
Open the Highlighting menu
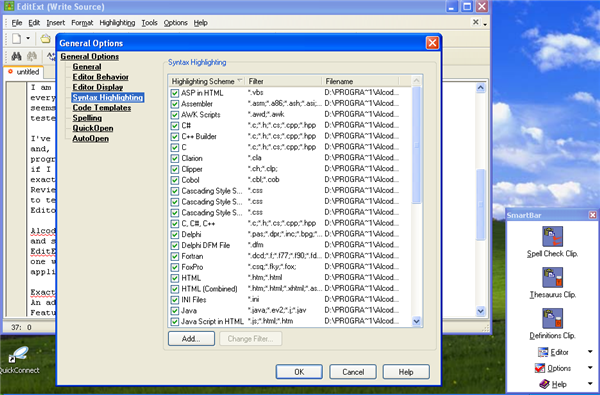(117, 23)
